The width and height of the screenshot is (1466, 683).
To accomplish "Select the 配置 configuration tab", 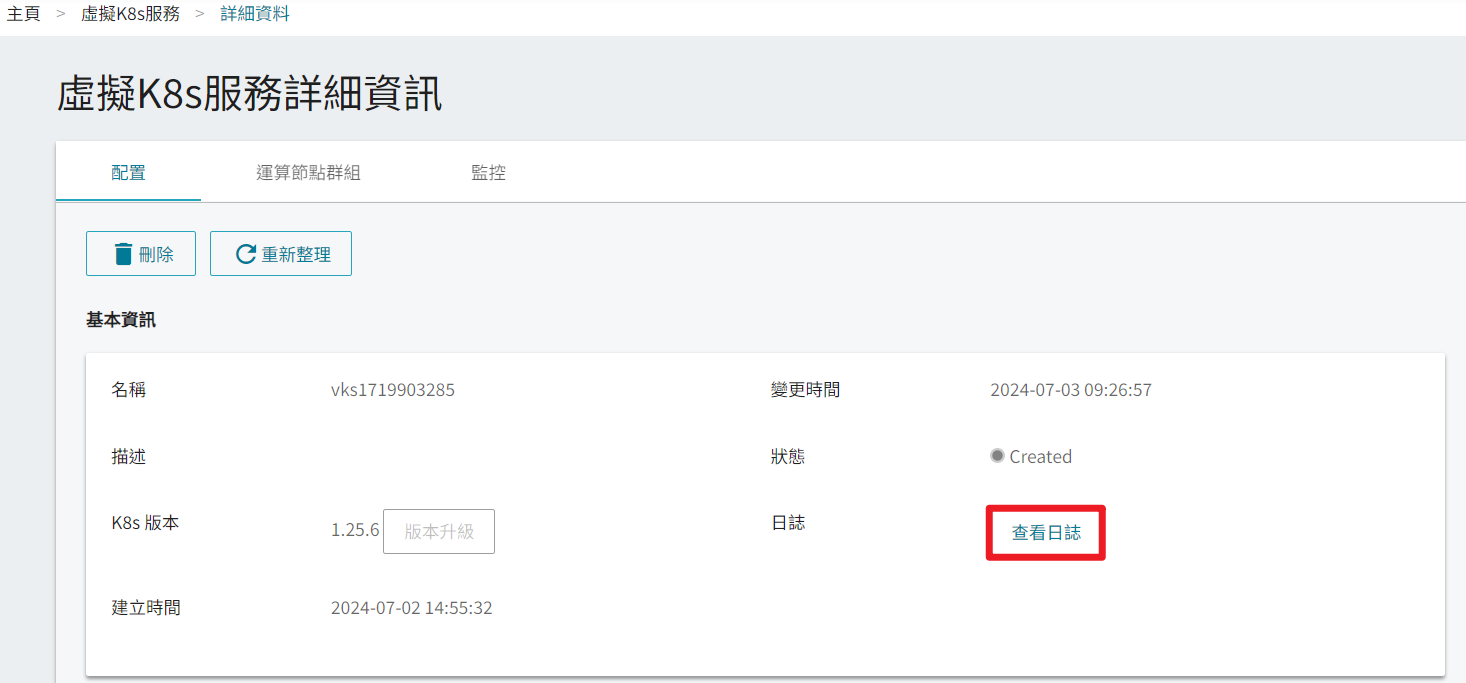I will click(128, 173).
